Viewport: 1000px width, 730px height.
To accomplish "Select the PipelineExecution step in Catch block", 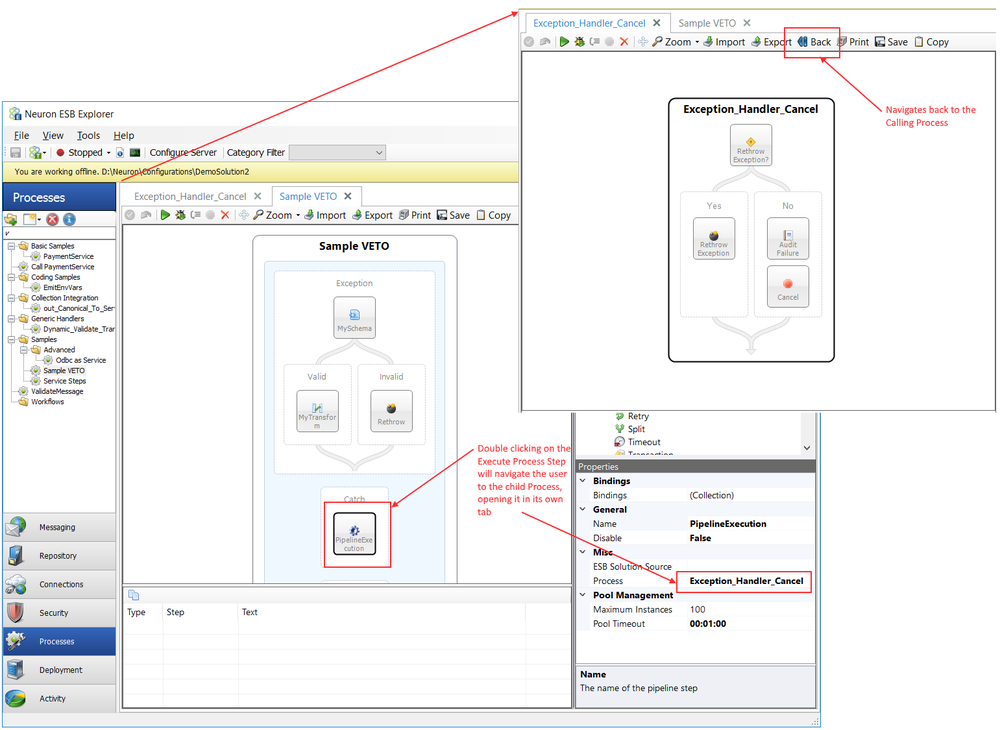I will (x=355, y=534).
